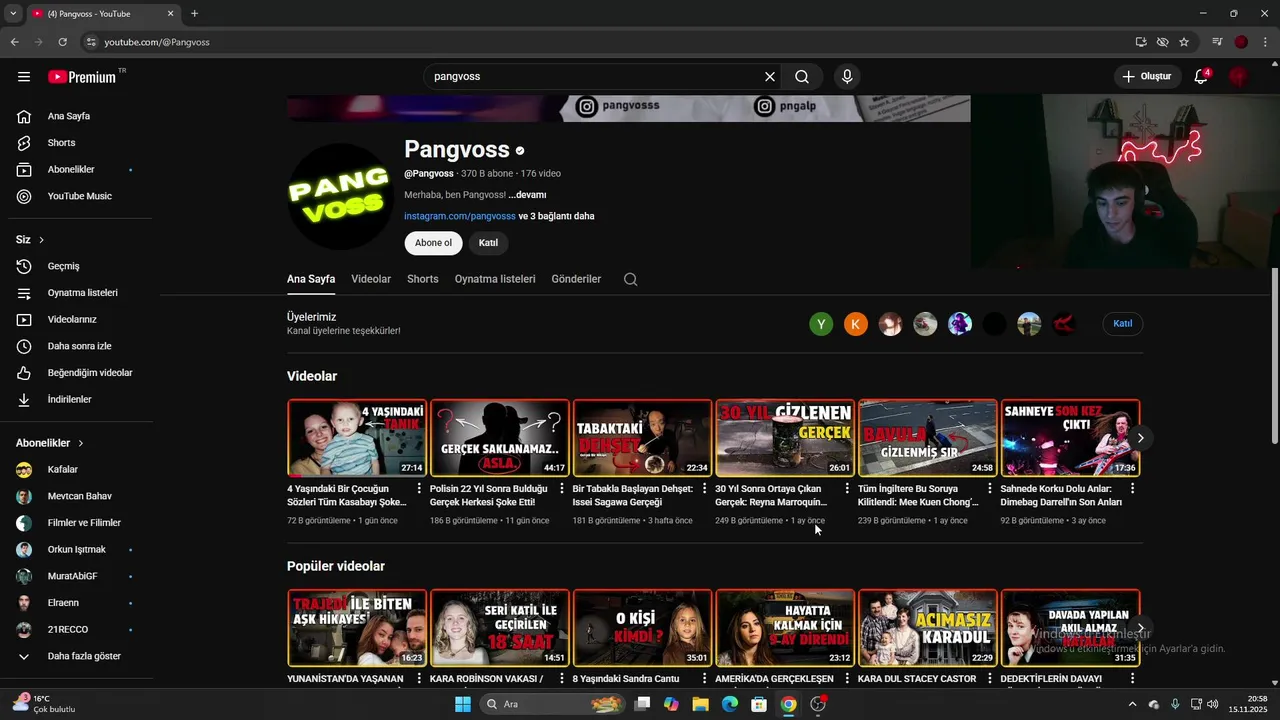The width and height of the screenshot is (1280, 720).
Task: Go to YouTube Premium home logo
Action: click(82, 77)
